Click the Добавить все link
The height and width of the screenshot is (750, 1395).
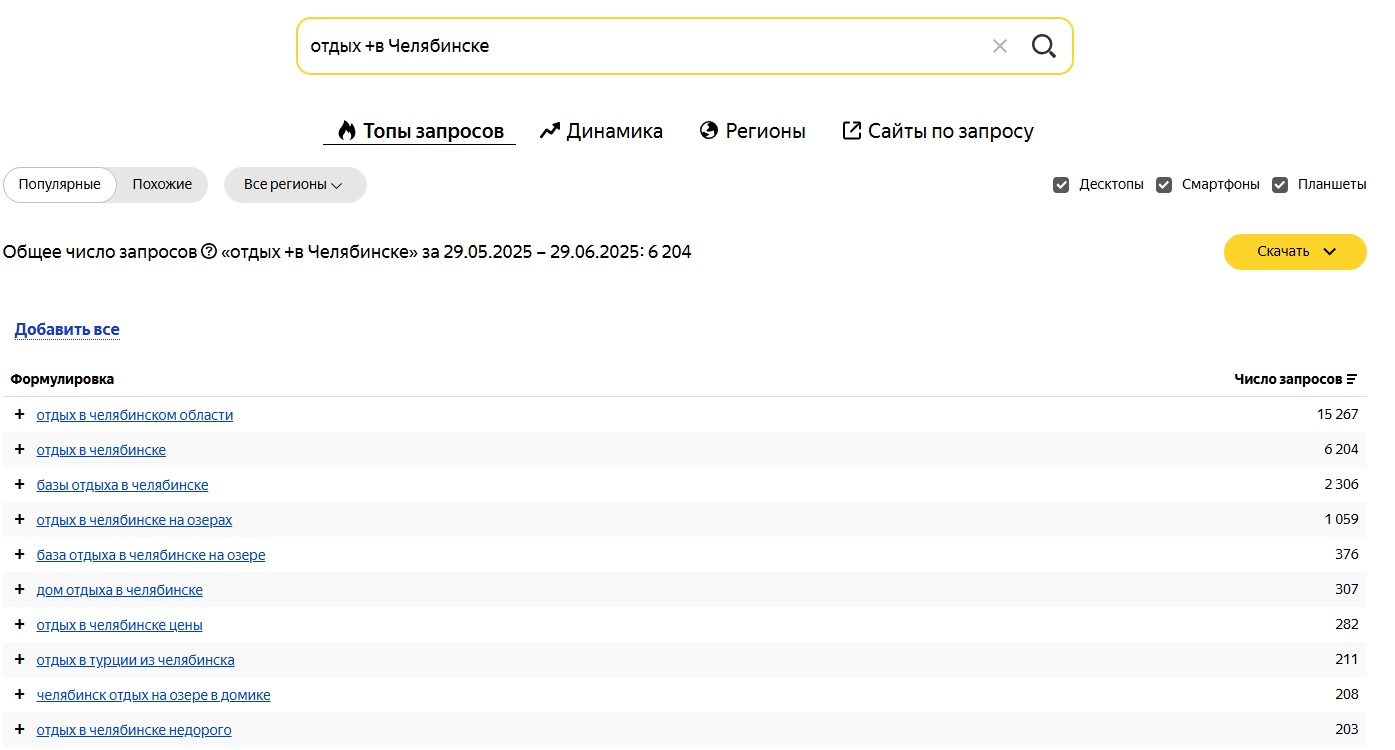(67, 330)
